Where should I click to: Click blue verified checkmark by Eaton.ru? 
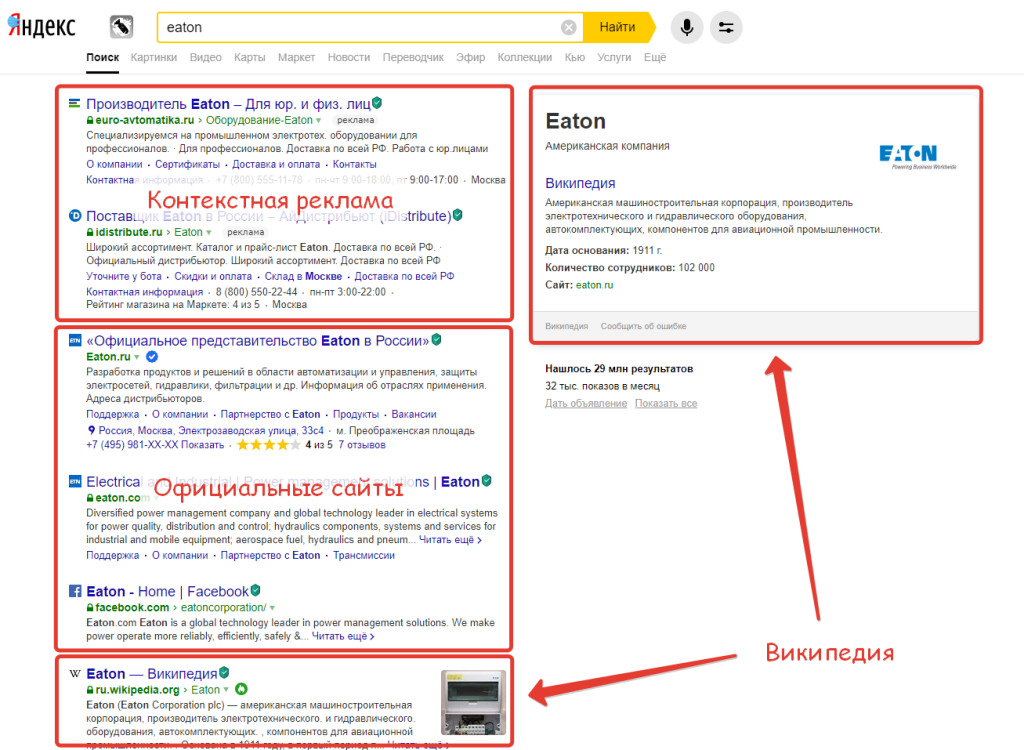tap(152, 357)
